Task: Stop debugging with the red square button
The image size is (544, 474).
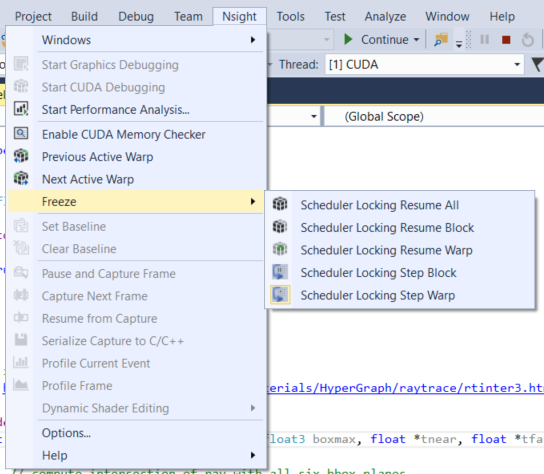Action: [506, 40]
